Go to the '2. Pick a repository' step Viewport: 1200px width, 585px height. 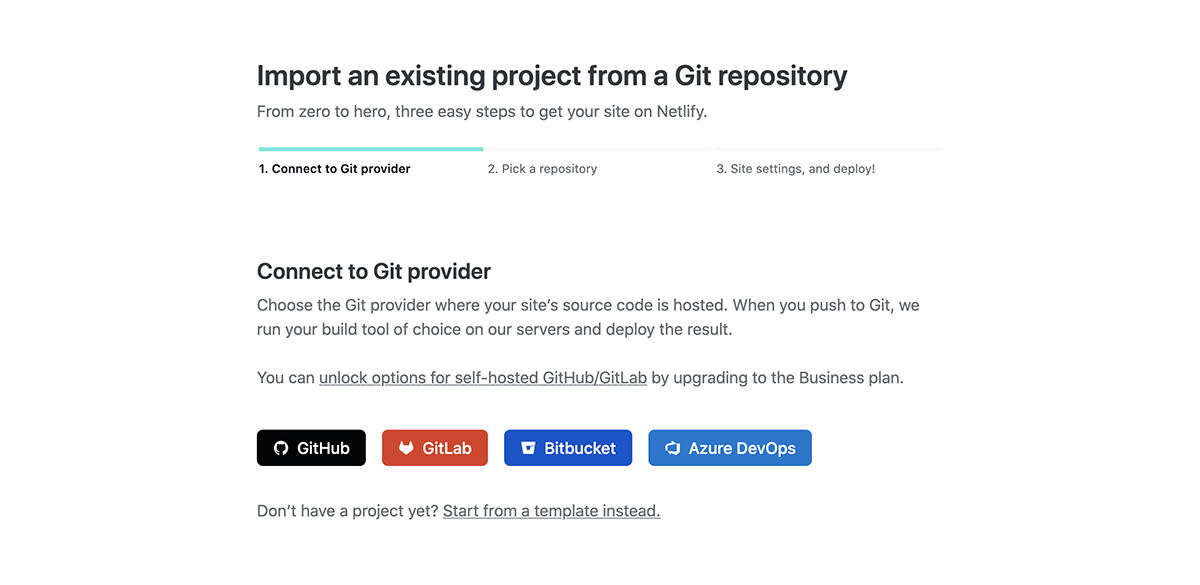coord(542,169)
